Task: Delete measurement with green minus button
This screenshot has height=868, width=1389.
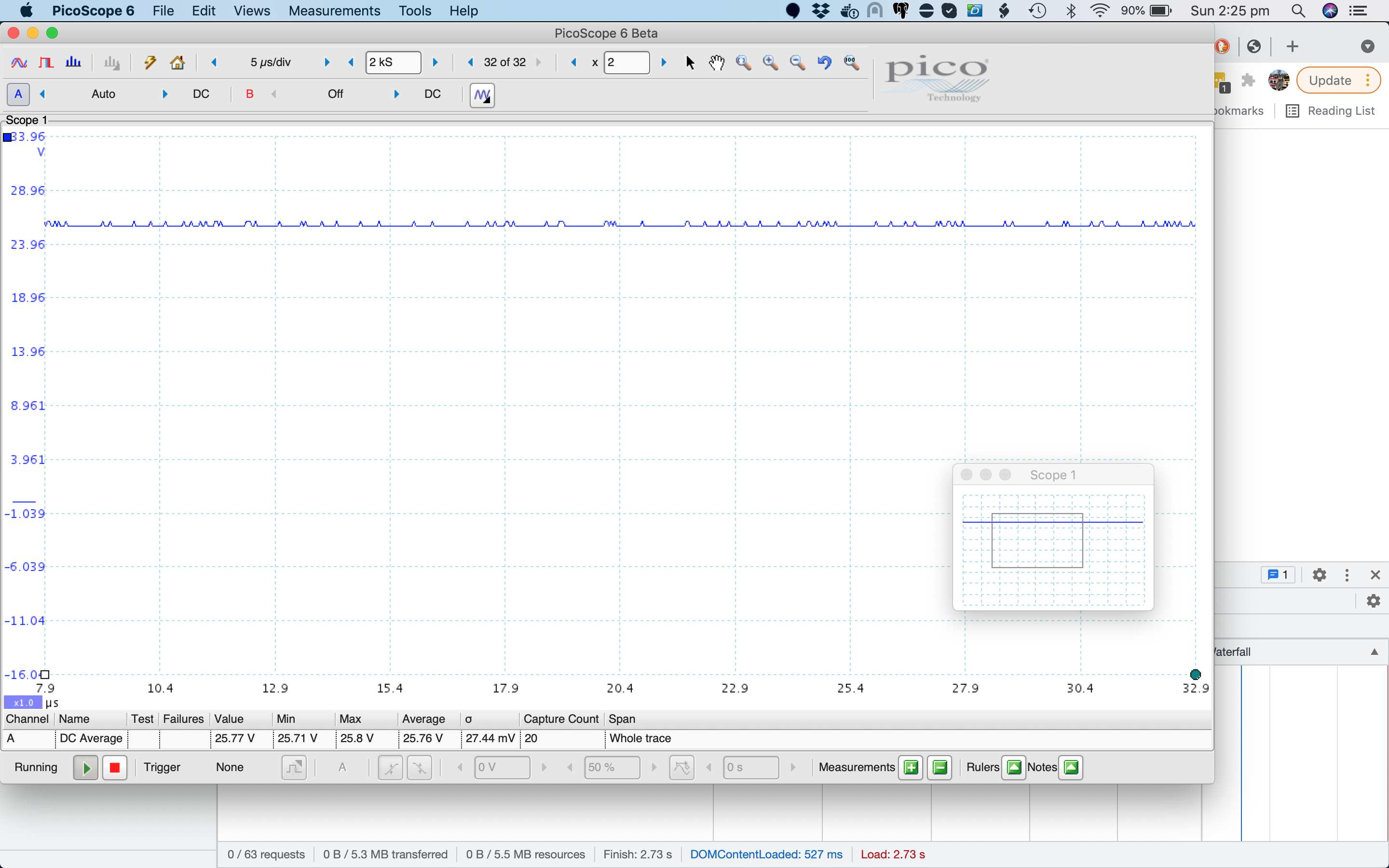Action: pos(940,768)
